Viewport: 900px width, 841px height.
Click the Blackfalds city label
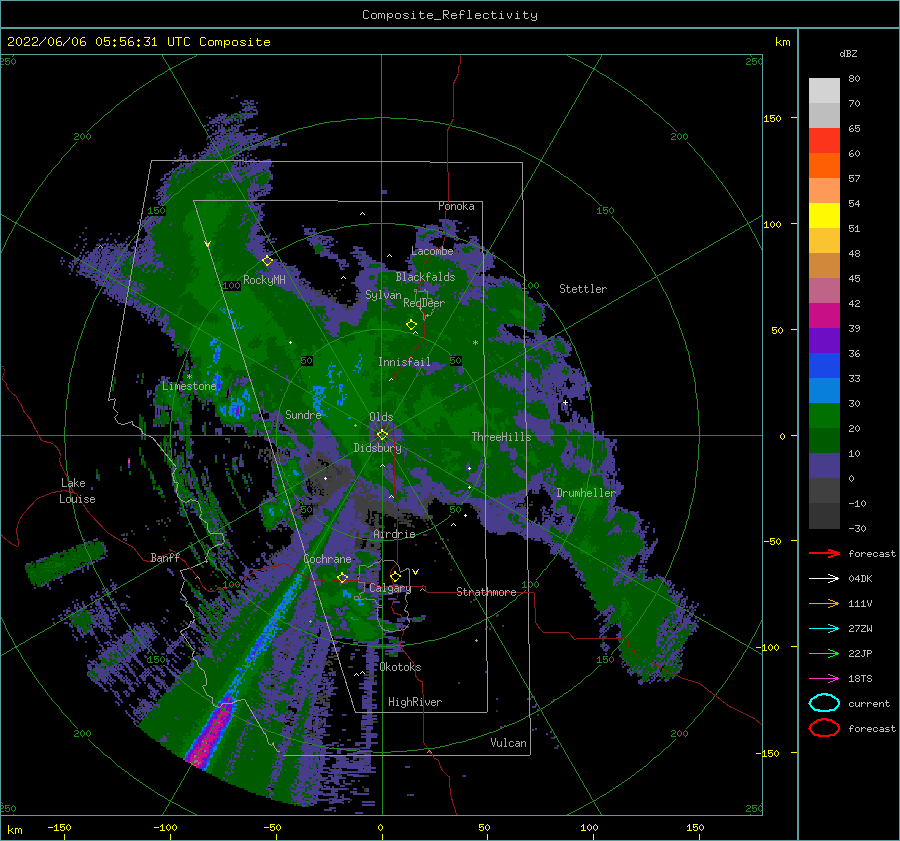(425, 277)
